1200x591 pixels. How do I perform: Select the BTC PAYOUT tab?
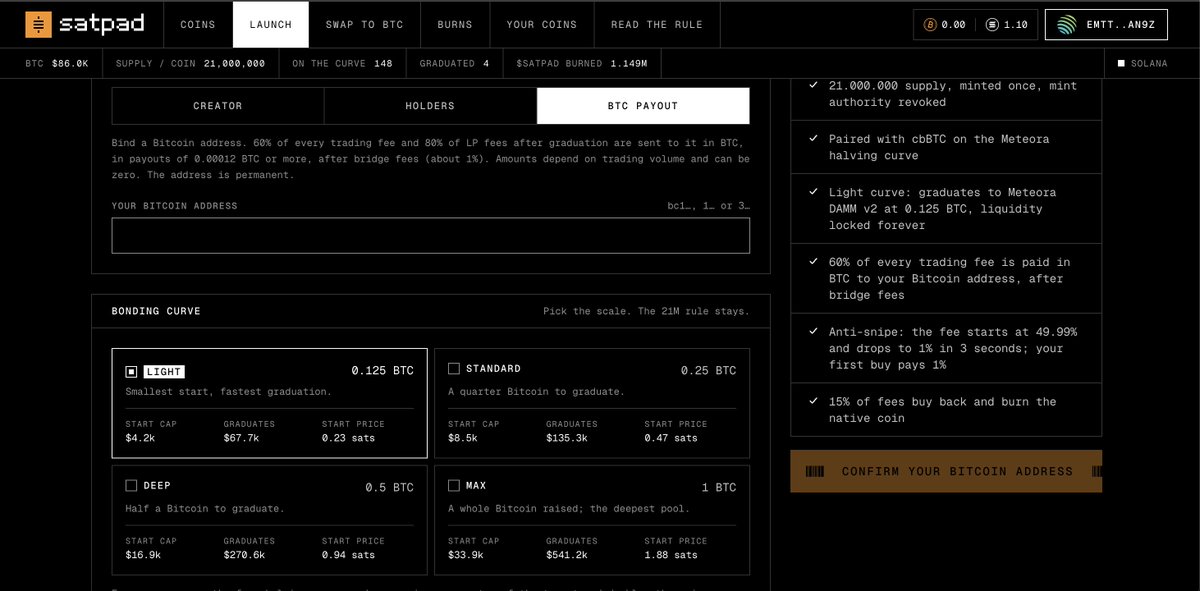click(x=643, y=106)
